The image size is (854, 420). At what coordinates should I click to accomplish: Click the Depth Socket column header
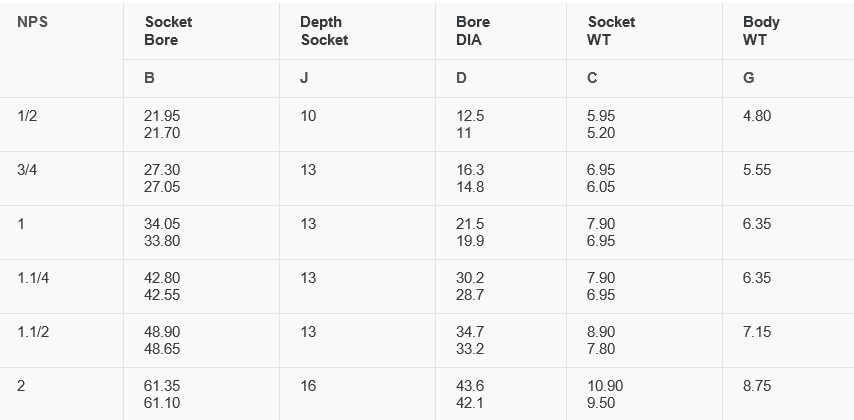[x=324, y=31]
